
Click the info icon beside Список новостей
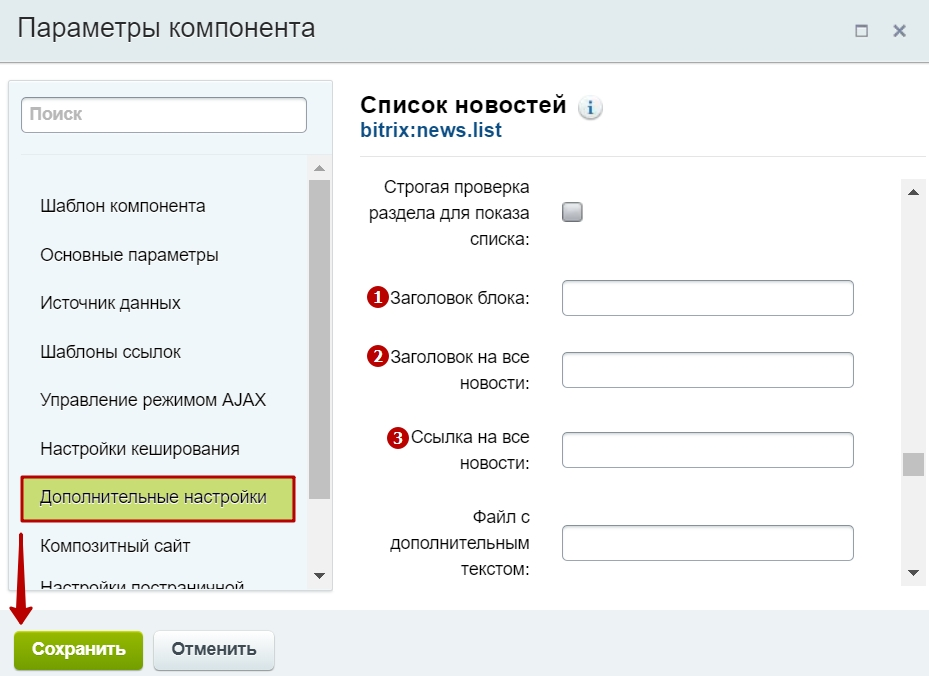pos(590,108)
